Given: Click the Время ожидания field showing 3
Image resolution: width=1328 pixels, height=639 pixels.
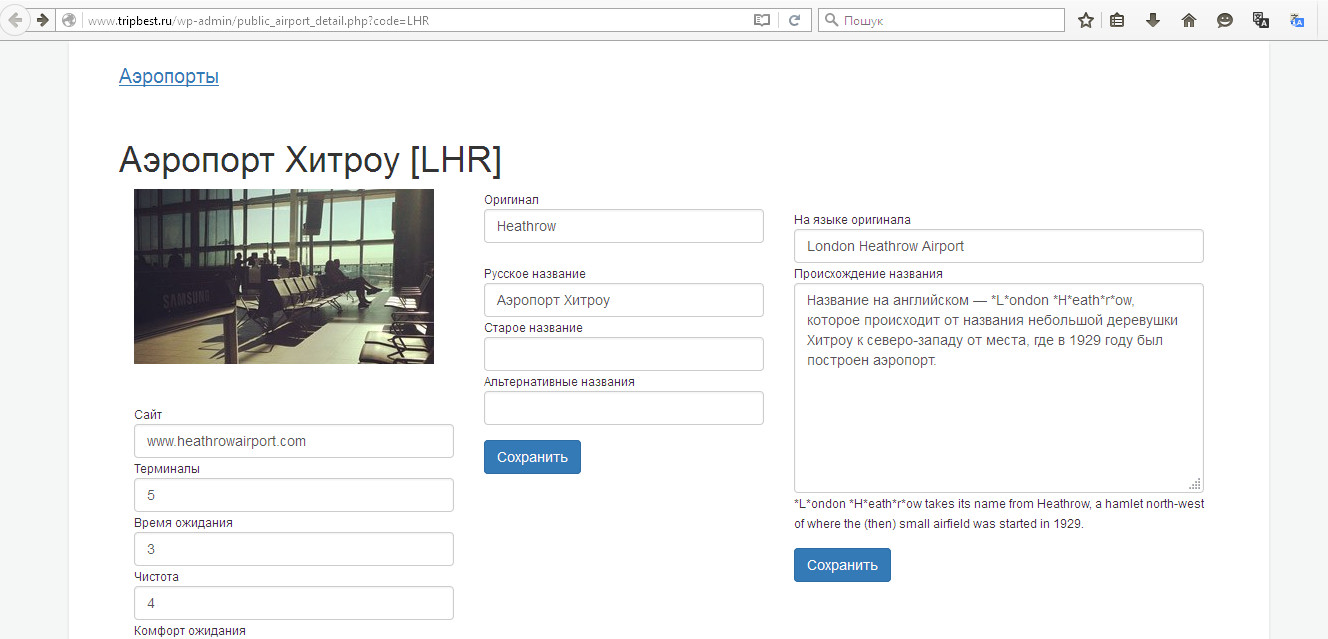Looking at the screenshot, I should pos(294,549).
